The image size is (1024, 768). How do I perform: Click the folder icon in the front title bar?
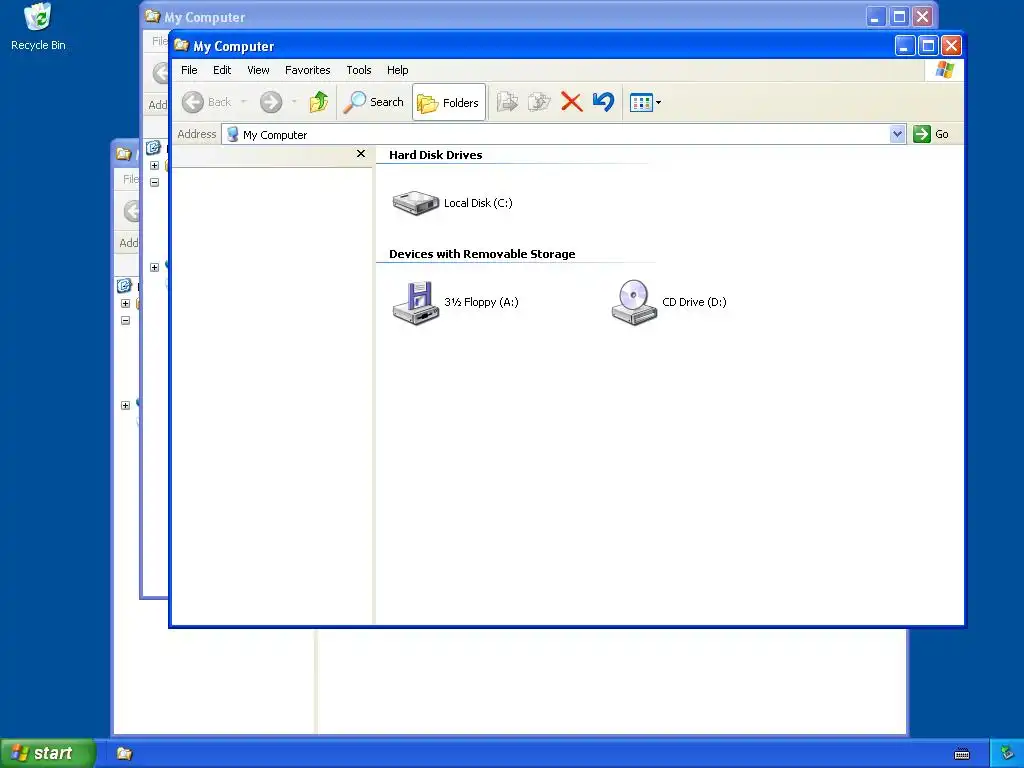pyautogui.click(x=182, y=45)
